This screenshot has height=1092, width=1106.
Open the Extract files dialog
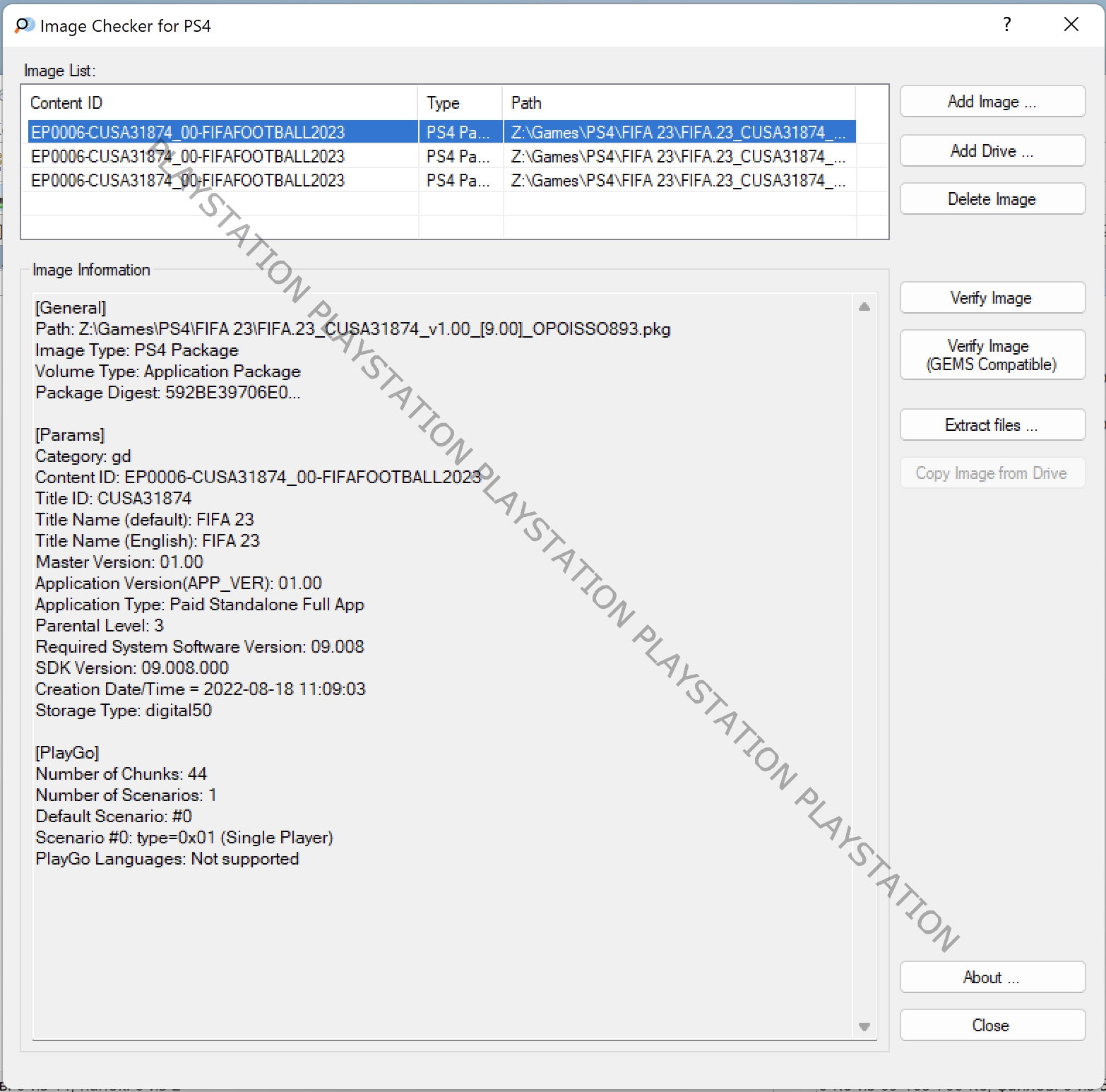[992, 425]
